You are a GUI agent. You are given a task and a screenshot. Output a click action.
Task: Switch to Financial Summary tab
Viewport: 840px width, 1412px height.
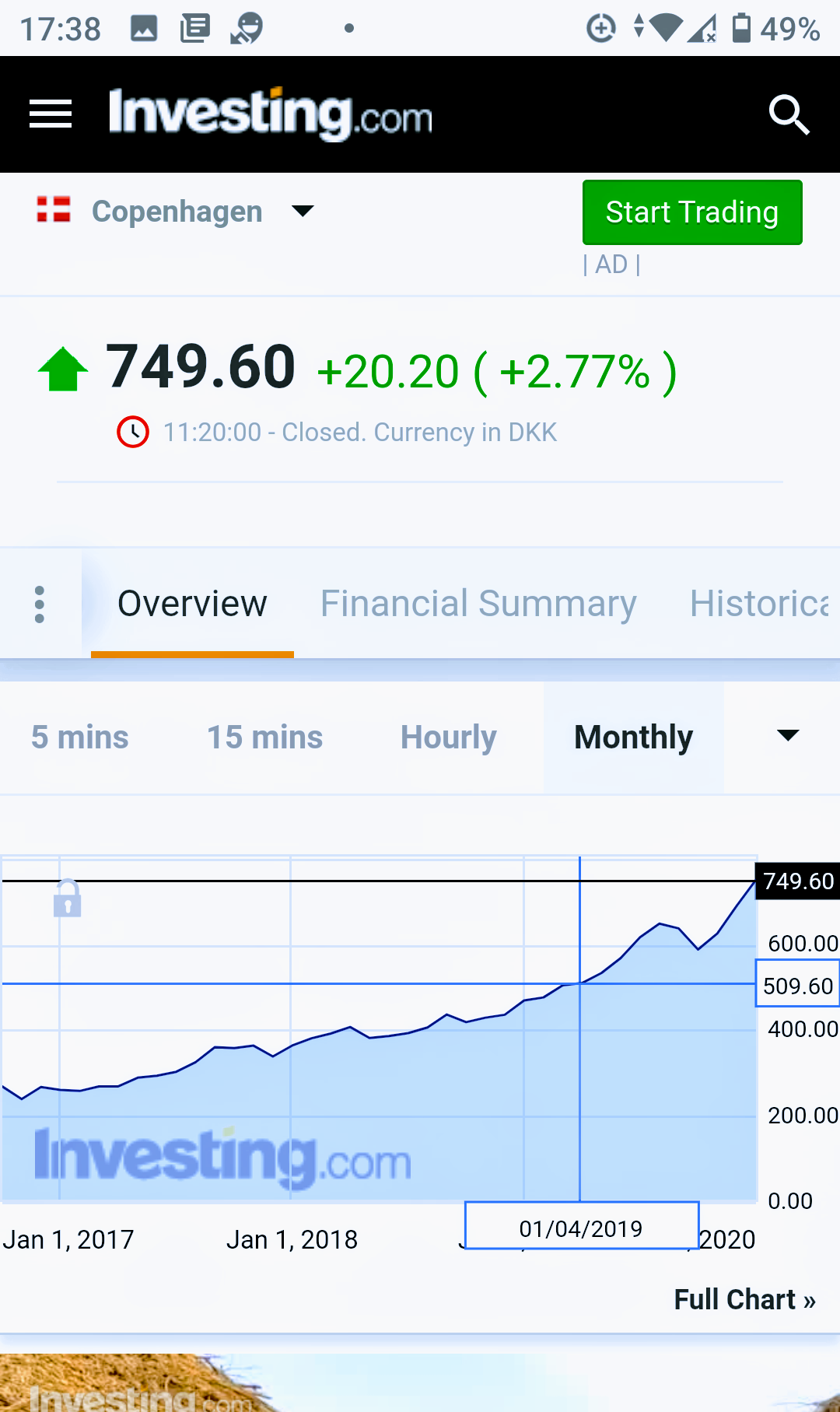coord(478,604)
